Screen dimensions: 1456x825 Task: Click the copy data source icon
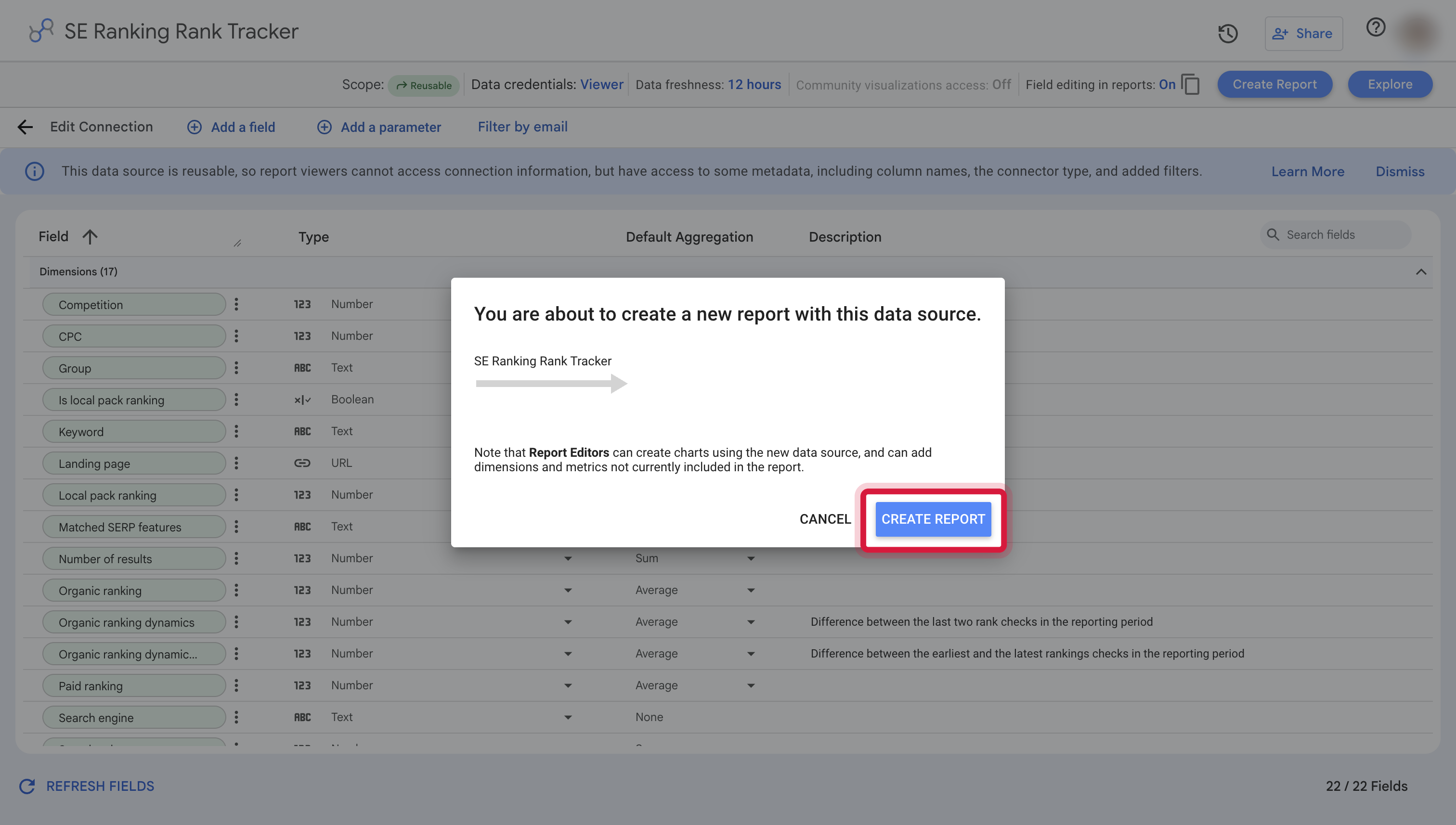pos(1191,84)
